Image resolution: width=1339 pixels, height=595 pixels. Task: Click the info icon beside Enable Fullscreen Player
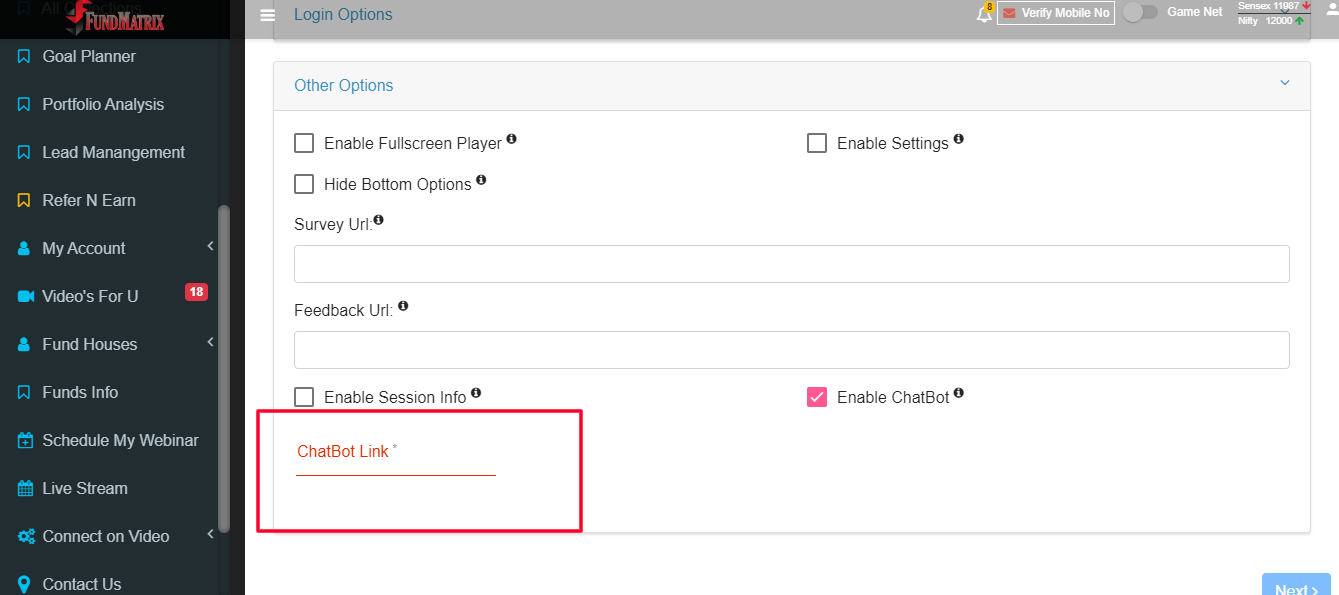coord(511,139)
